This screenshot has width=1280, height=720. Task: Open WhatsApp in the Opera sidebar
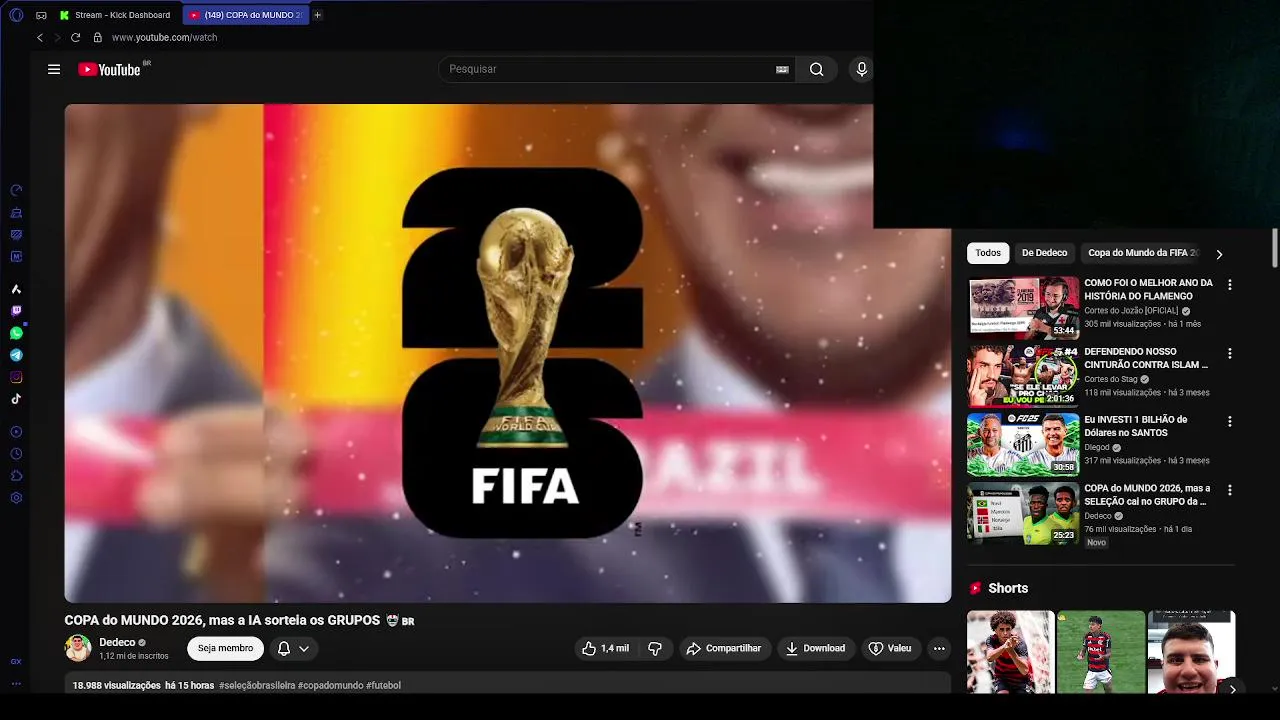tap(16, 333)
